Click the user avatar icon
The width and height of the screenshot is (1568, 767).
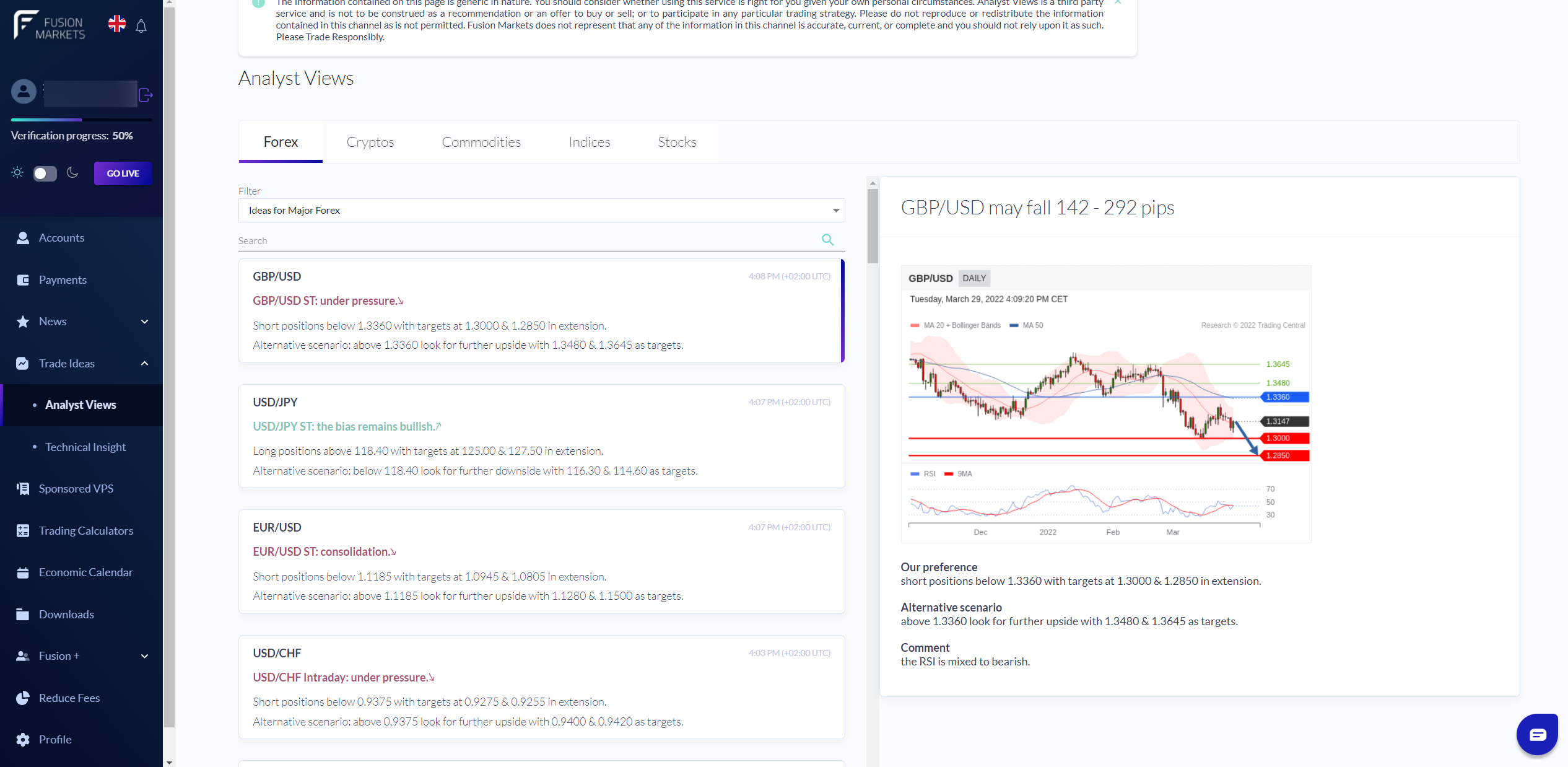point(24,92)
